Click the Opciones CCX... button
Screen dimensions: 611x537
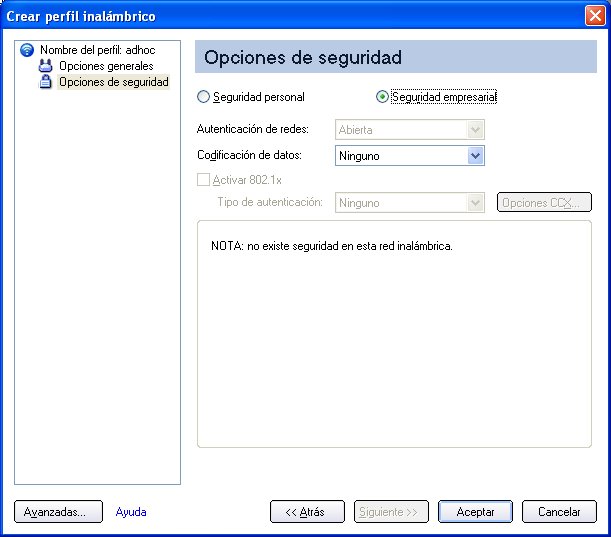coord(544,202)
